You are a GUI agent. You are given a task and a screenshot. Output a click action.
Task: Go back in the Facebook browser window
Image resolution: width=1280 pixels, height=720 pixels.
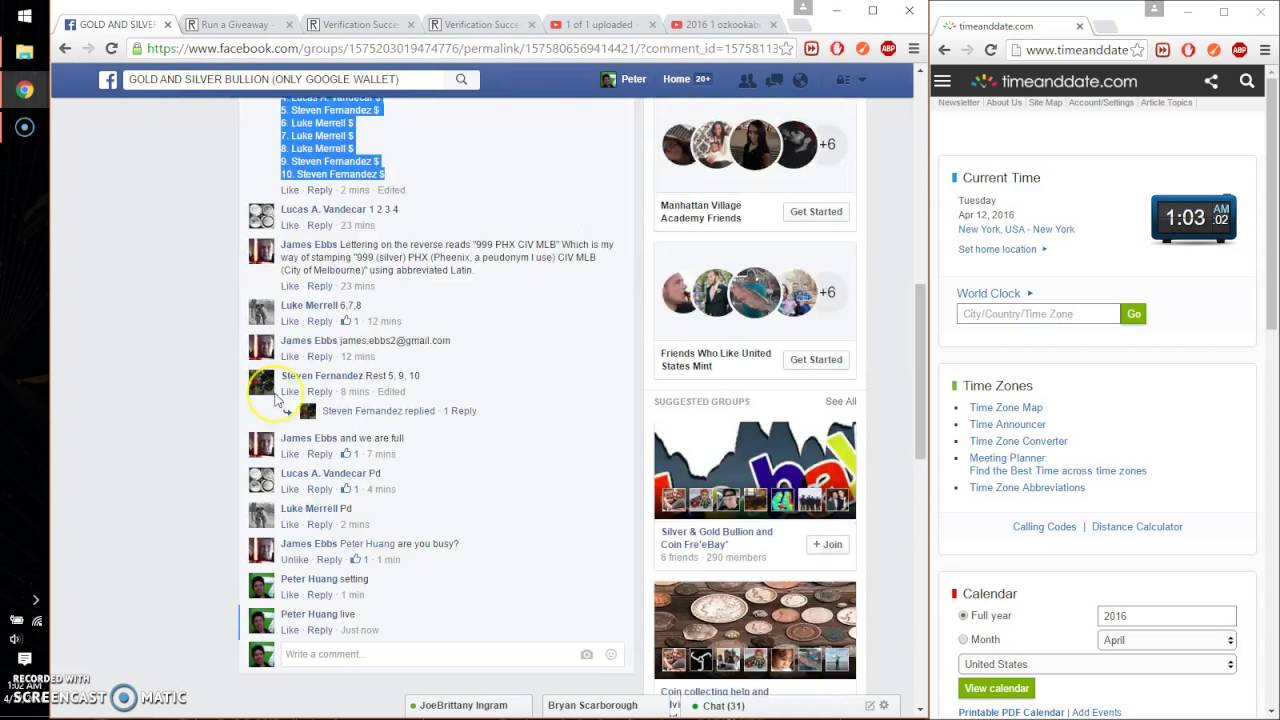[x=66, y=48]
